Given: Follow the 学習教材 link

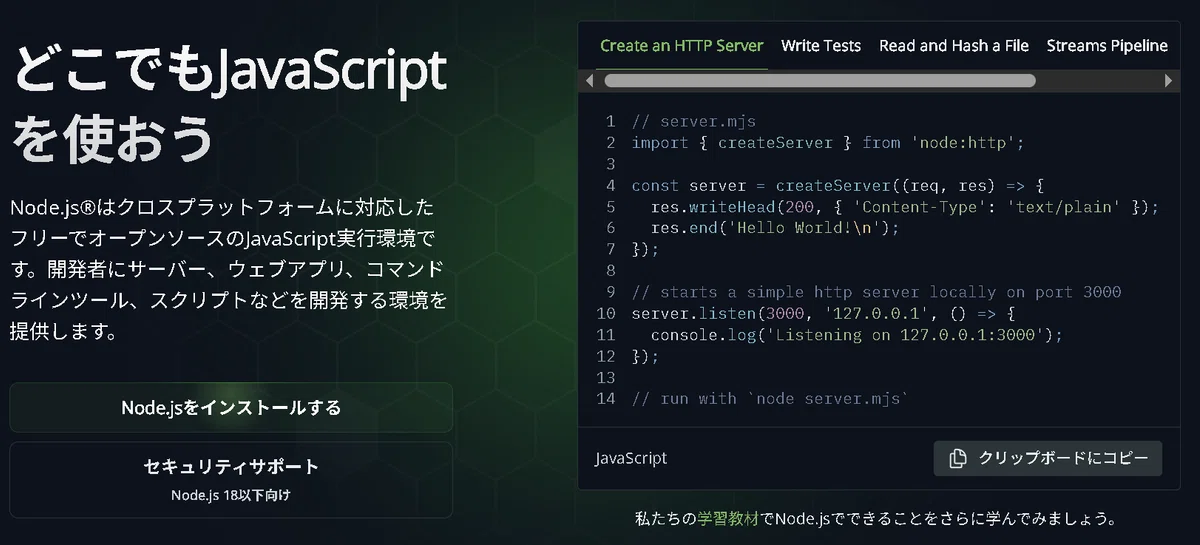Looking at the screenshot, I should pos(726,519).
